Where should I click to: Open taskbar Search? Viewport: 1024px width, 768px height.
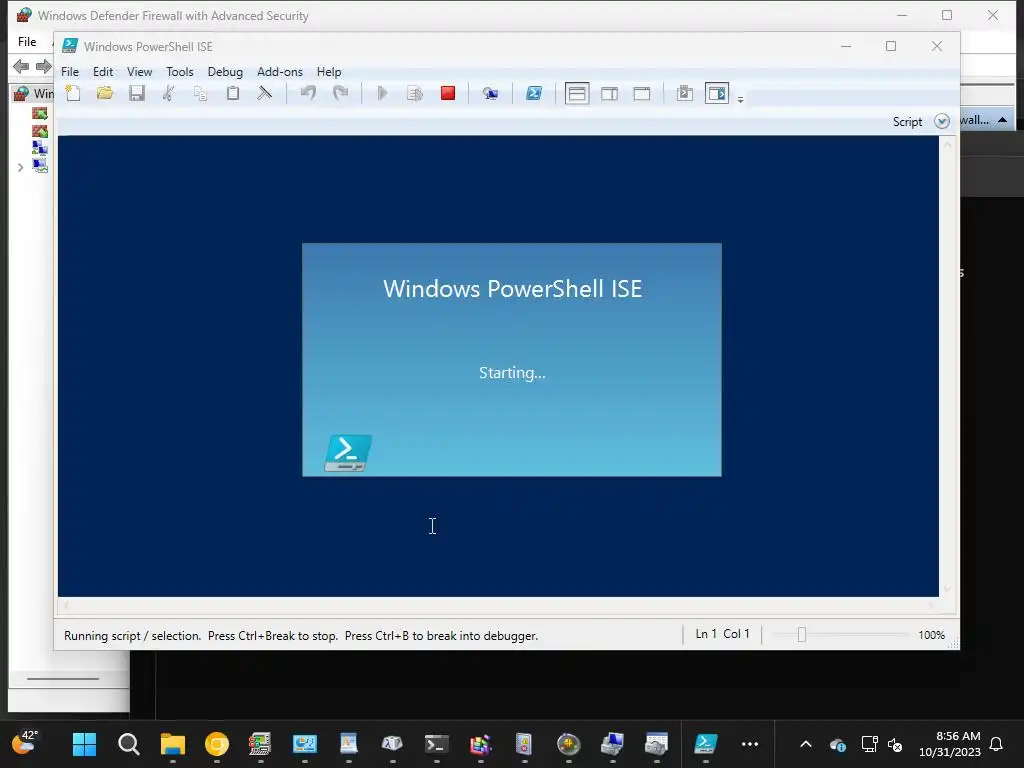point(129,744)
